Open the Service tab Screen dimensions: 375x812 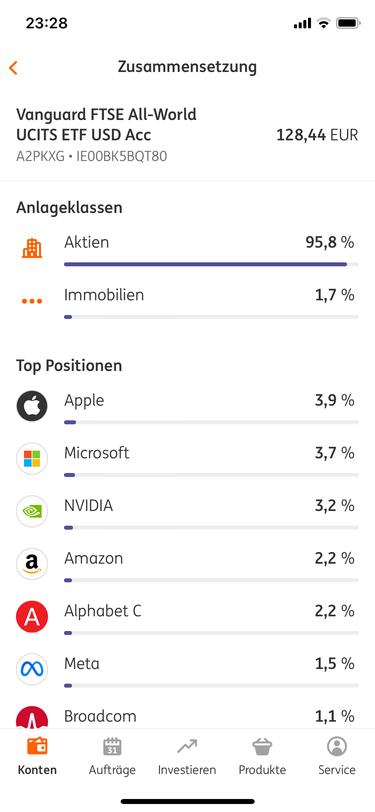pos(337,757)
